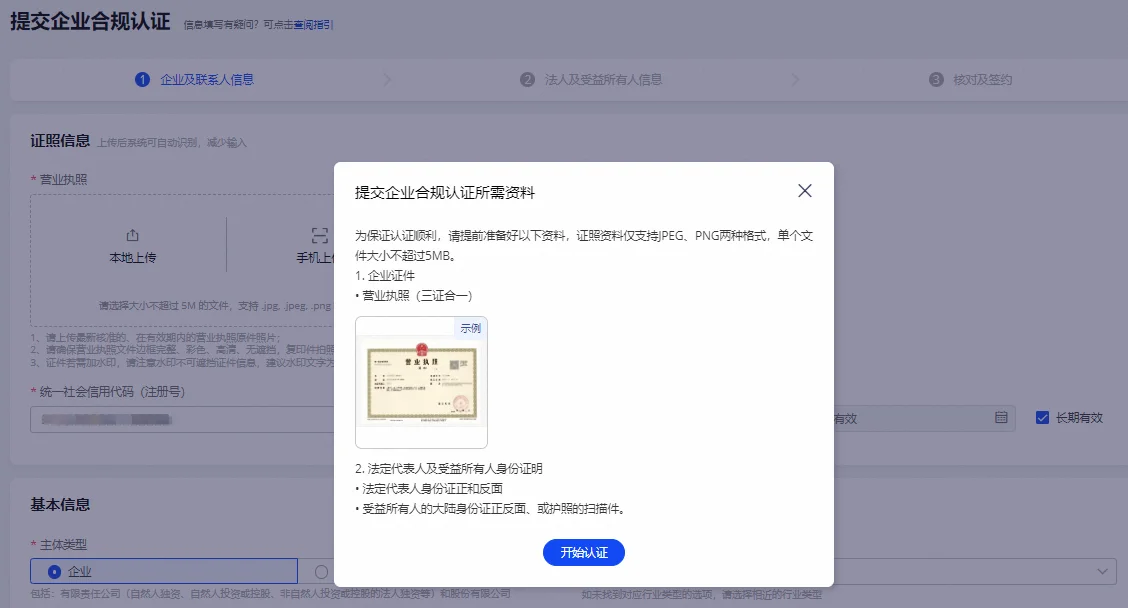The height and width of the screenshot is (608, 1128).
Task: Open the calendar icon in date field
Action: coord(1001,418)
